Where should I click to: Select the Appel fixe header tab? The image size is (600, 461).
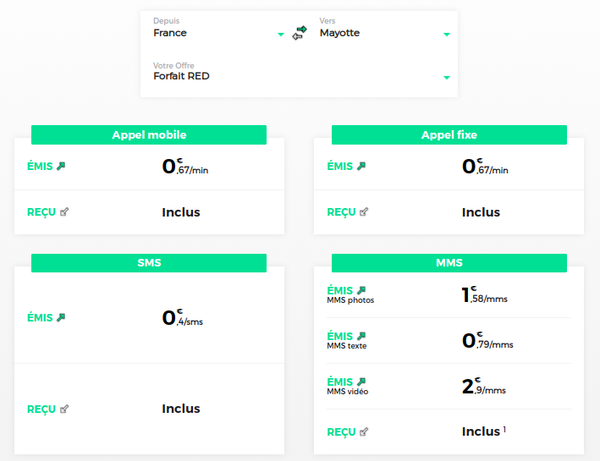tap(449, 135)
